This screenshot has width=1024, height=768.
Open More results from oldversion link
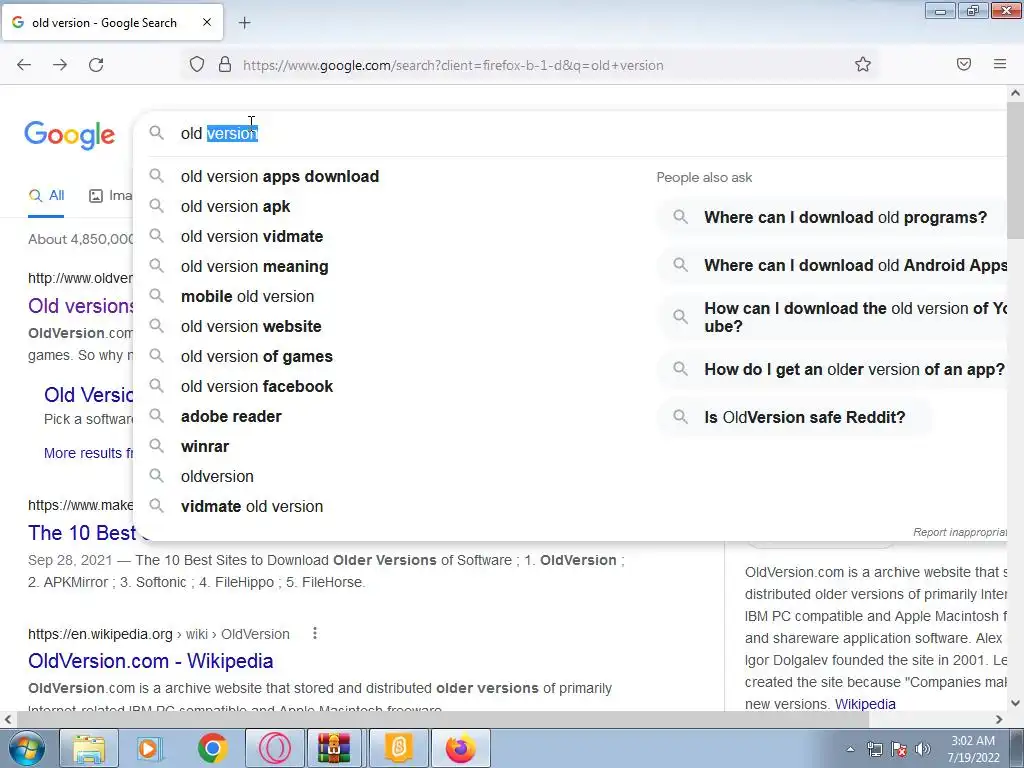pyautogui.click(x=88, y=453)
